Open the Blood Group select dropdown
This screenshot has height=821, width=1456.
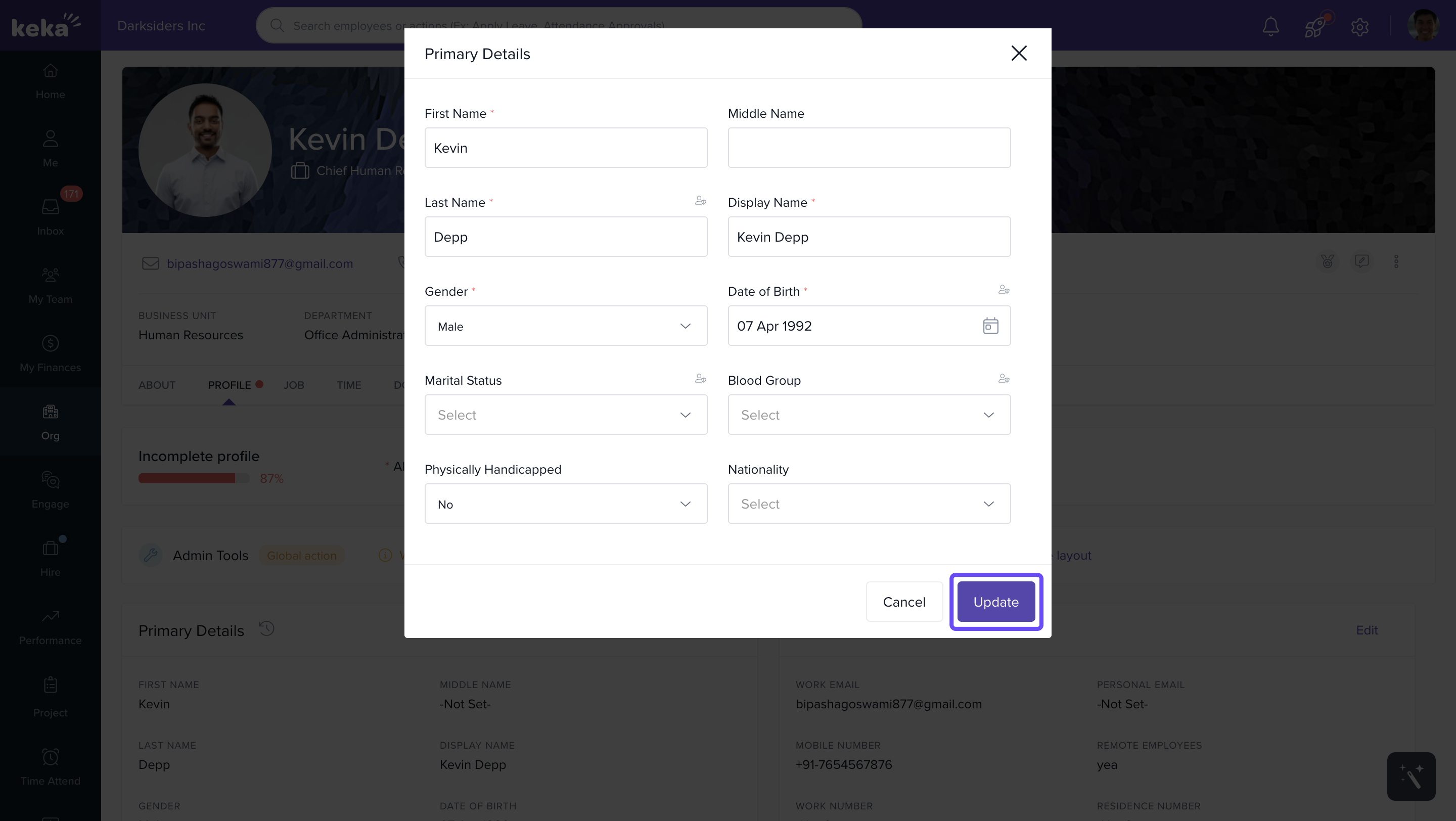click(x=869, y=415)
